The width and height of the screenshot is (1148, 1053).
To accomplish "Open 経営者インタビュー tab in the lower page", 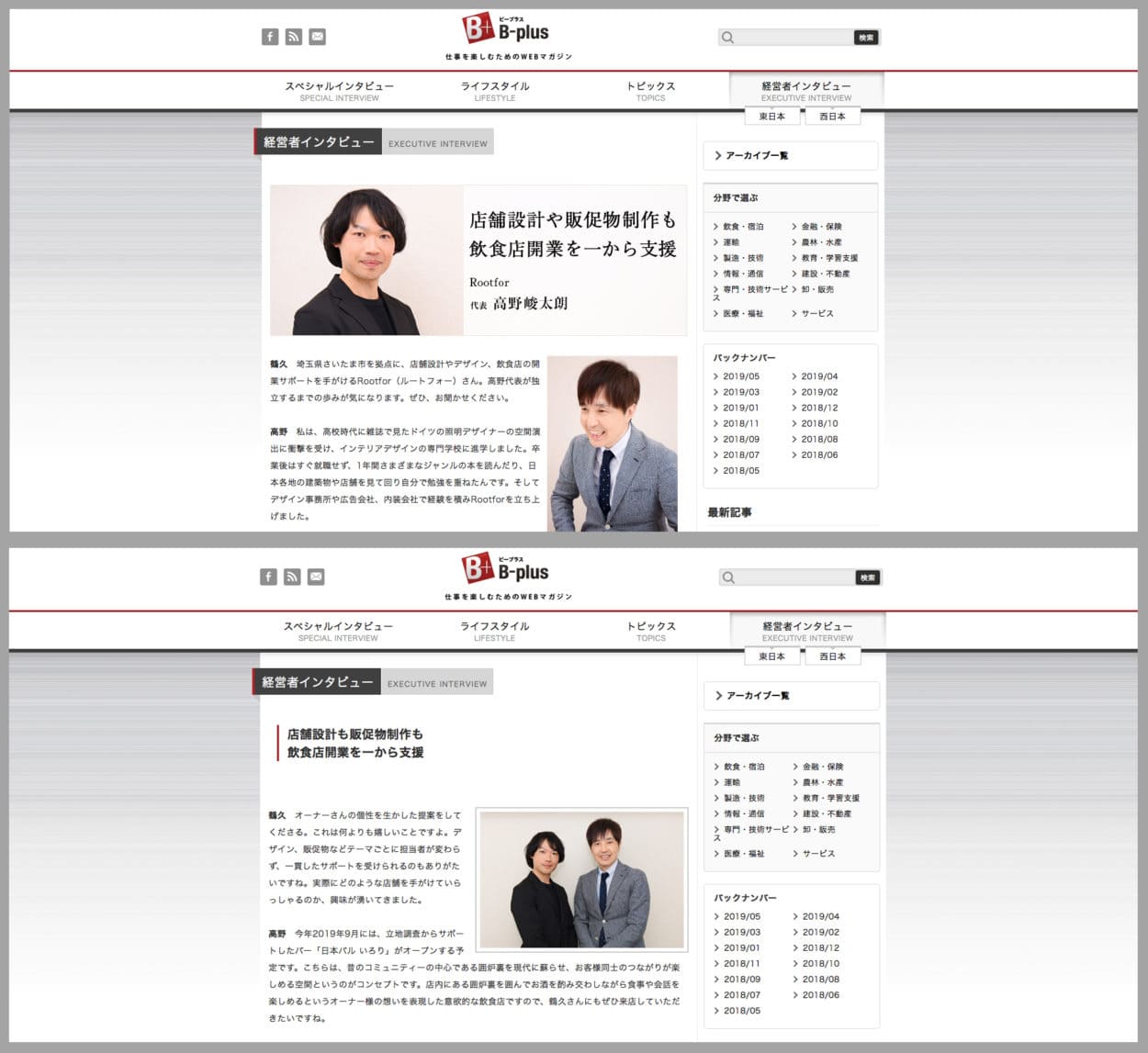I will (807, 631).
